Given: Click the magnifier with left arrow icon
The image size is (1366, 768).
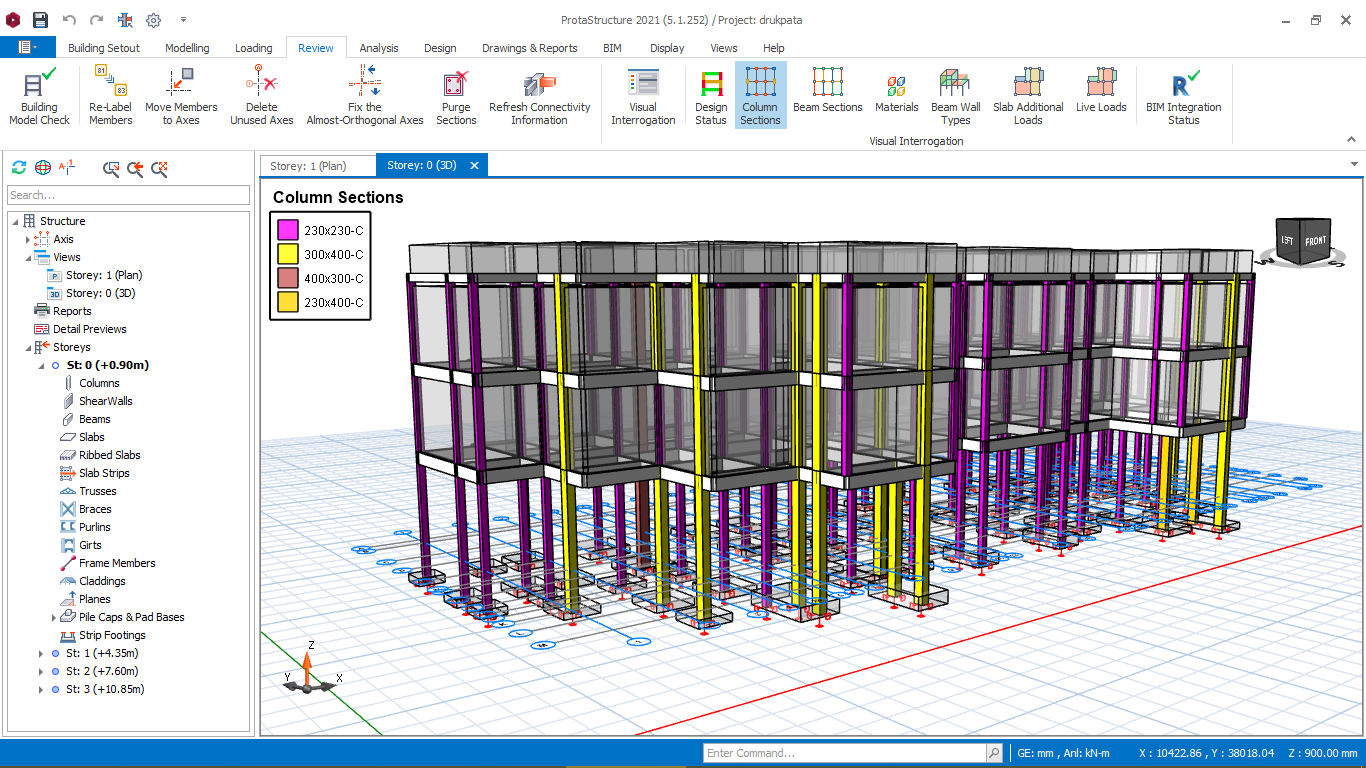Looking at the screenshot, I should 135,168.
